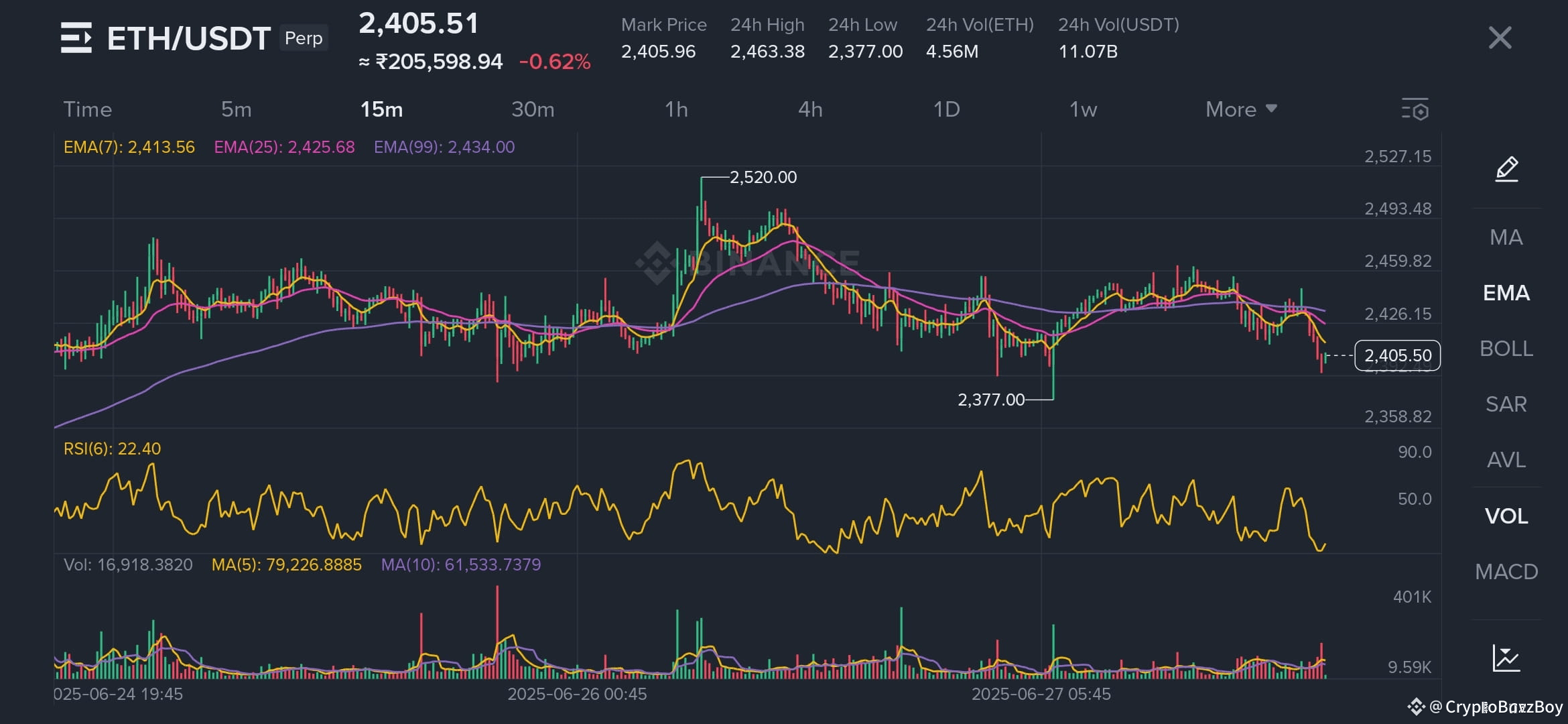Open chart settings icon beside More
The height and width of the screenshot is (724, 1568).
1415,109
